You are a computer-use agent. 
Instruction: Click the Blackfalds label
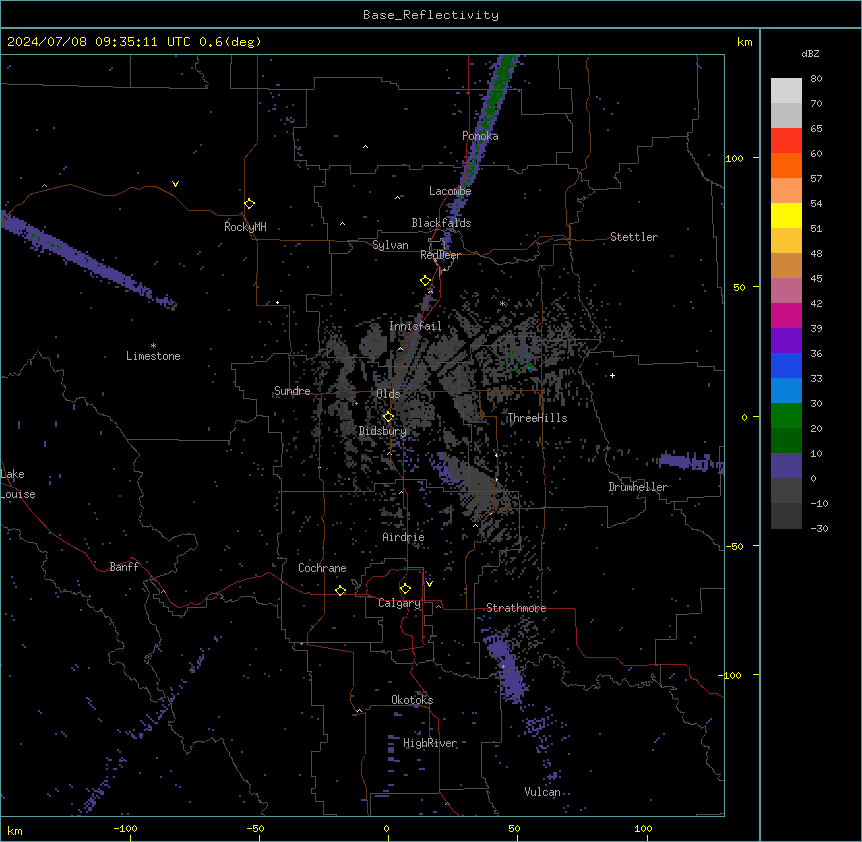pyautogui.click(x=441, y=223)
